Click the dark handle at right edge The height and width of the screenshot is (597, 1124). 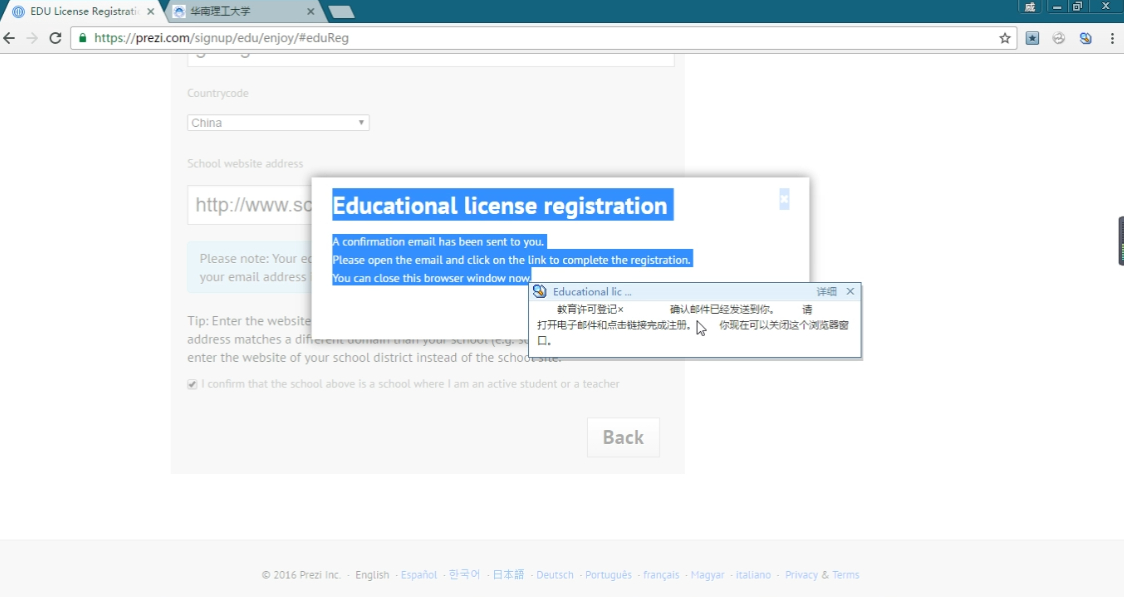pyautogui.click(x=1120, y=241)
